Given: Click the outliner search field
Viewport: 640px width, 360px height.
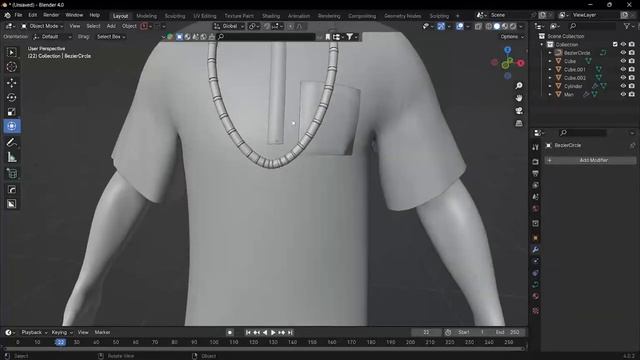Looking at the screenshot, I should [592, 26].
